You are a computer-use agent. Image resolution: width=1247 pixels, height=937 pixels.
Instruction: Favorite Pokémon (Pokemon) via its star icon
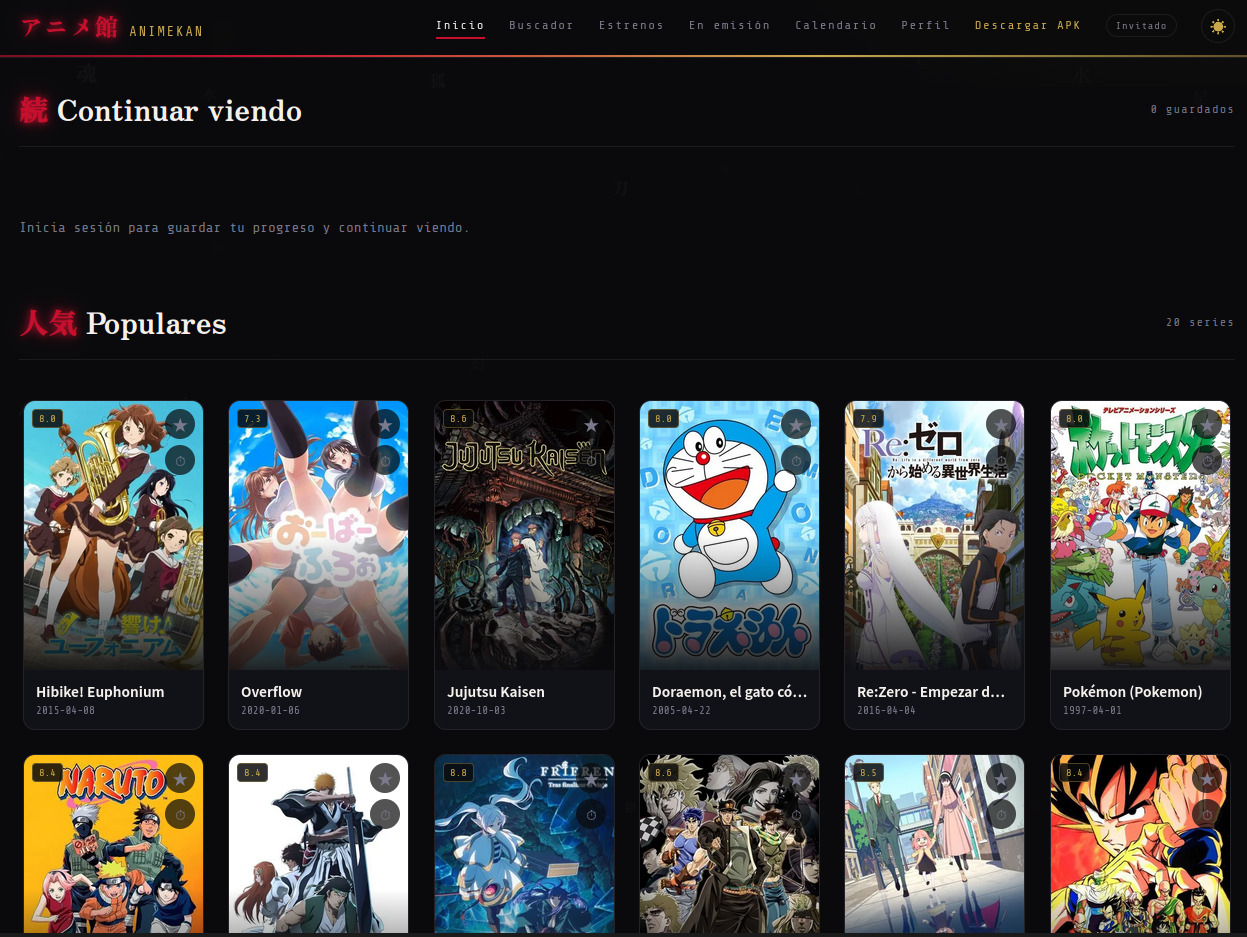coord(1207,425)
